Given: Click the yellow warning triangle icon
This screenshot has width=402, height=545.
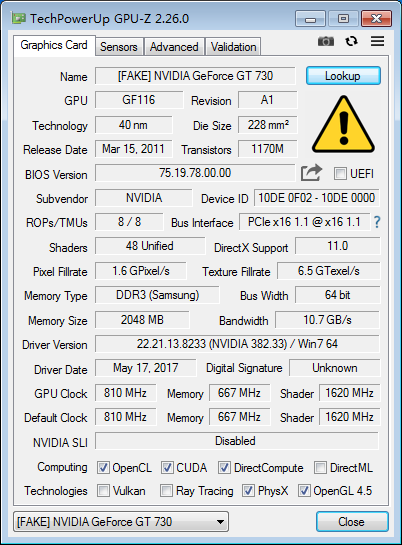Looking at the screenshot, I should pos(343,125).
